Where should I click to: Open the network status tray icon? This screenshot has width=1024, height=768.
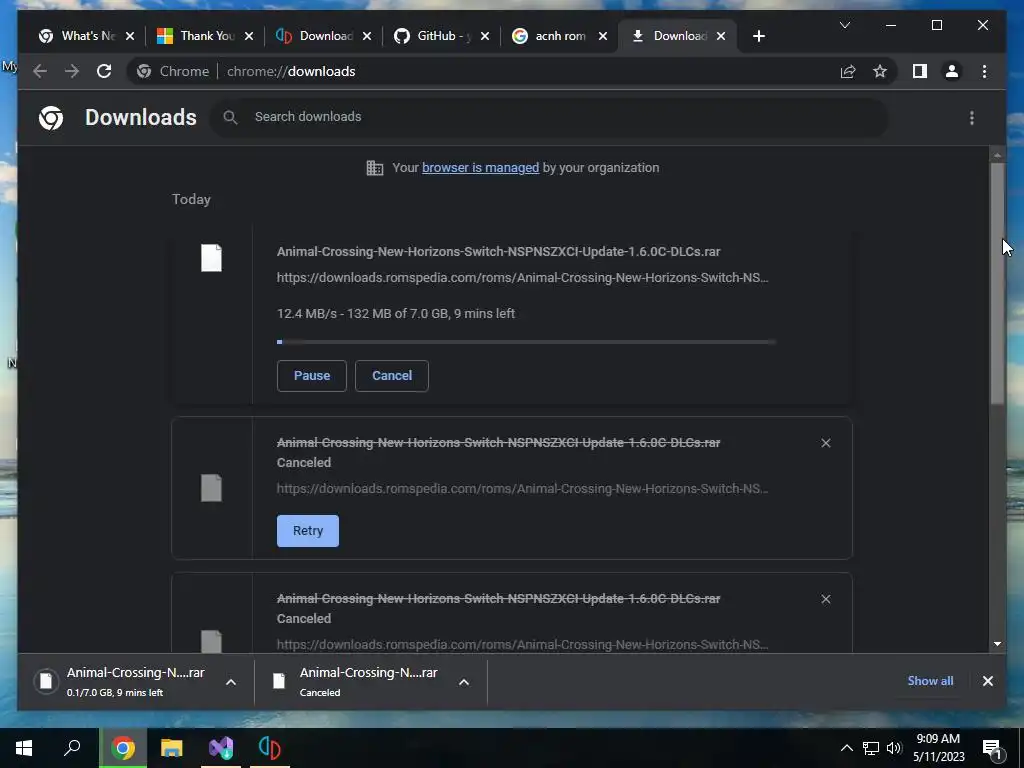click(871, 748)
